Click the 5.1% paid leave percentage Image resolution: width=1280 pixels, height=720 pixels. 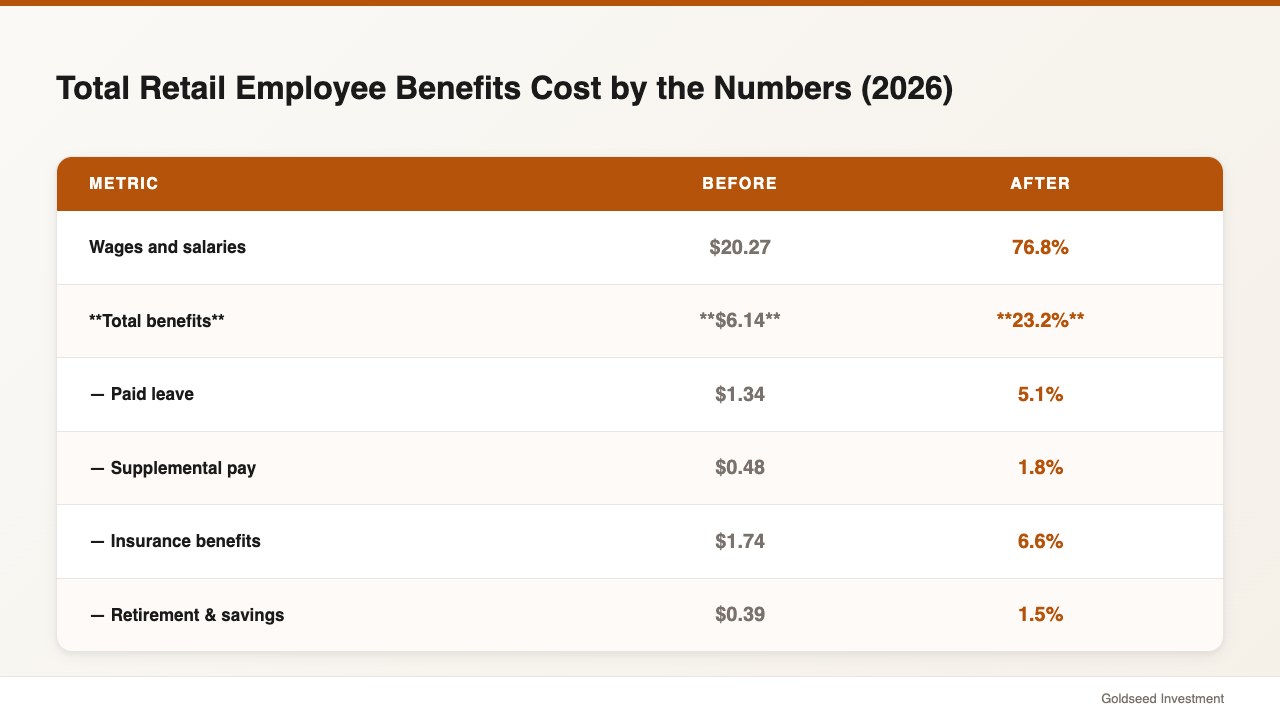tap(1040, 394)
